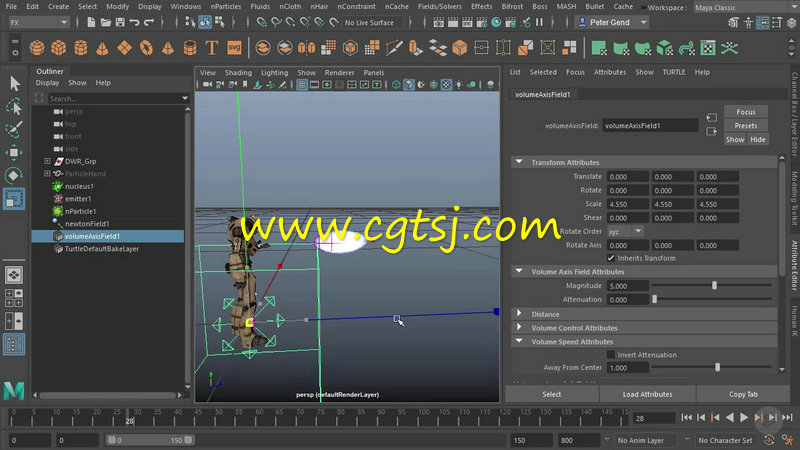
Task: Activate the Rotate tool
Action: click(14, 175)
